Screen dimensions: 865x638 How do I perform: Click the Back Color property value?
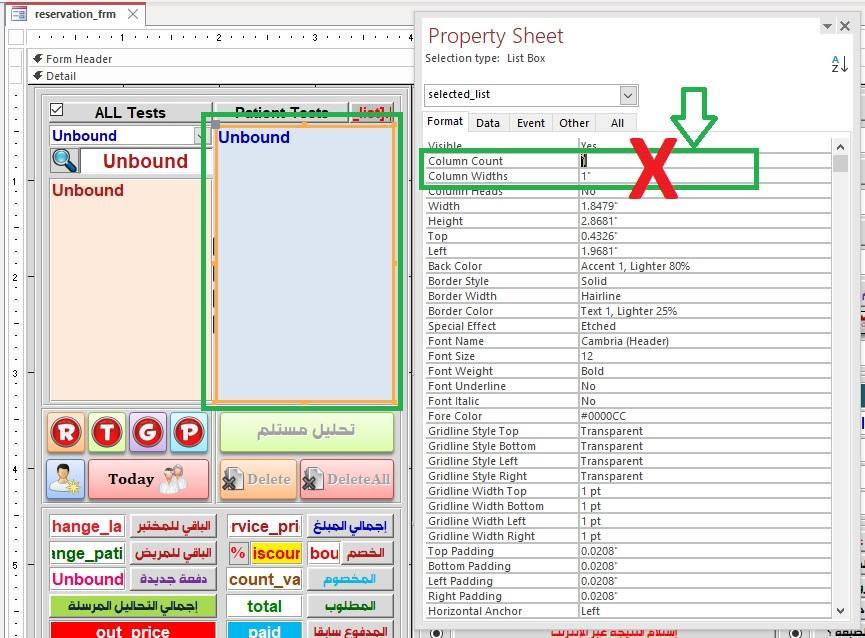click(704, 266)
